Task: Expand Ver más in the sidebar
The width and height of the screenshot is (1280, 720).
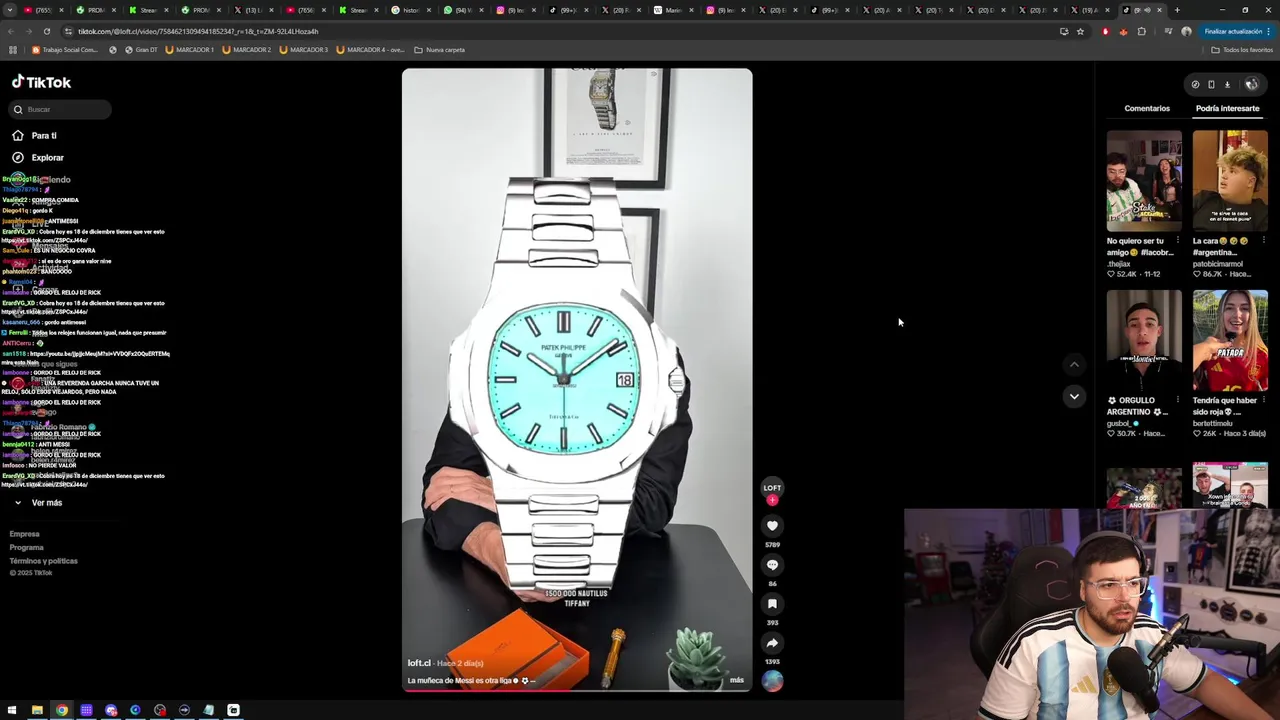Action: [x=46, y=503]
